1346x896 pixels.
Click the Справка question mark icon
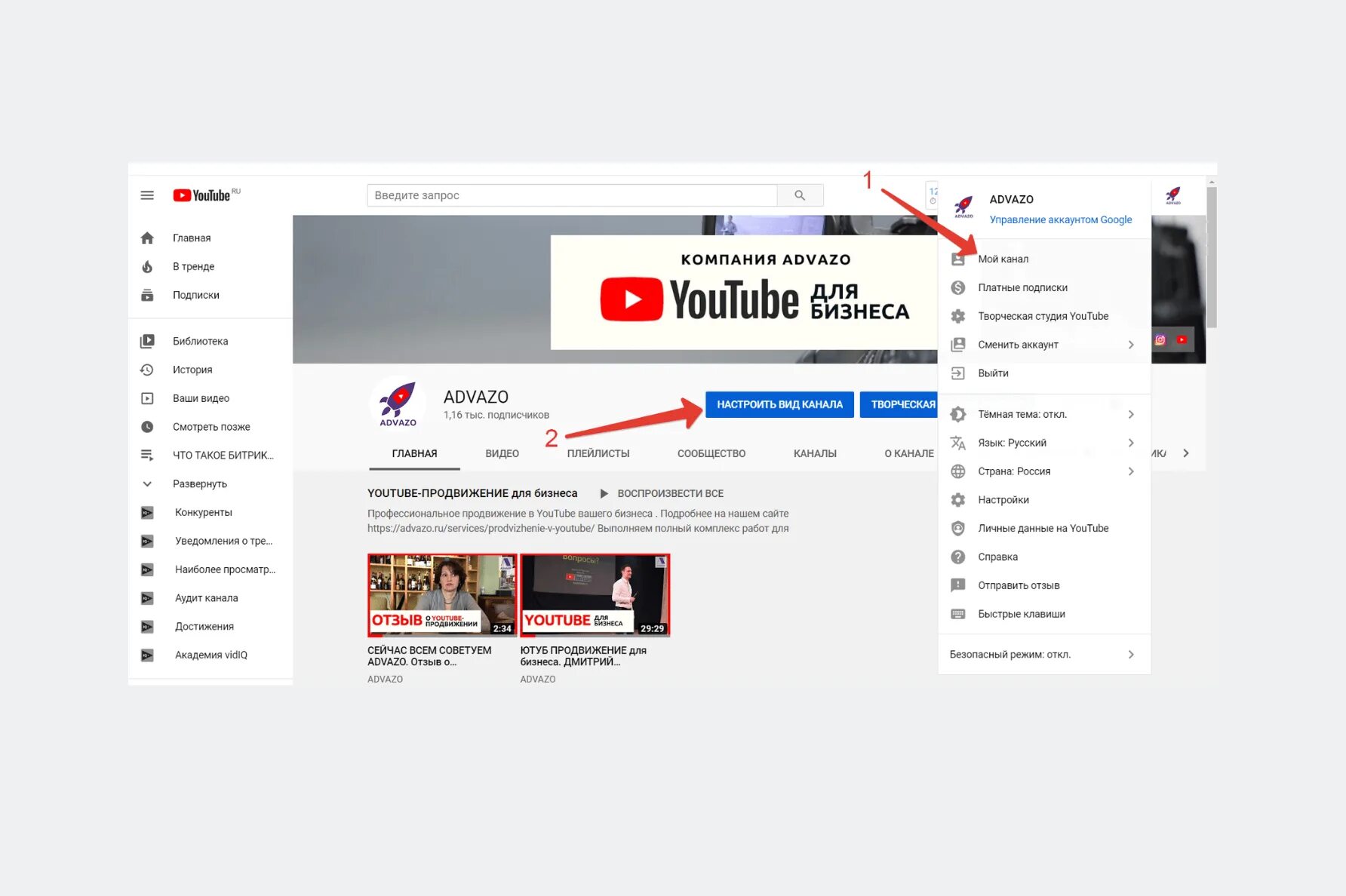958,557
